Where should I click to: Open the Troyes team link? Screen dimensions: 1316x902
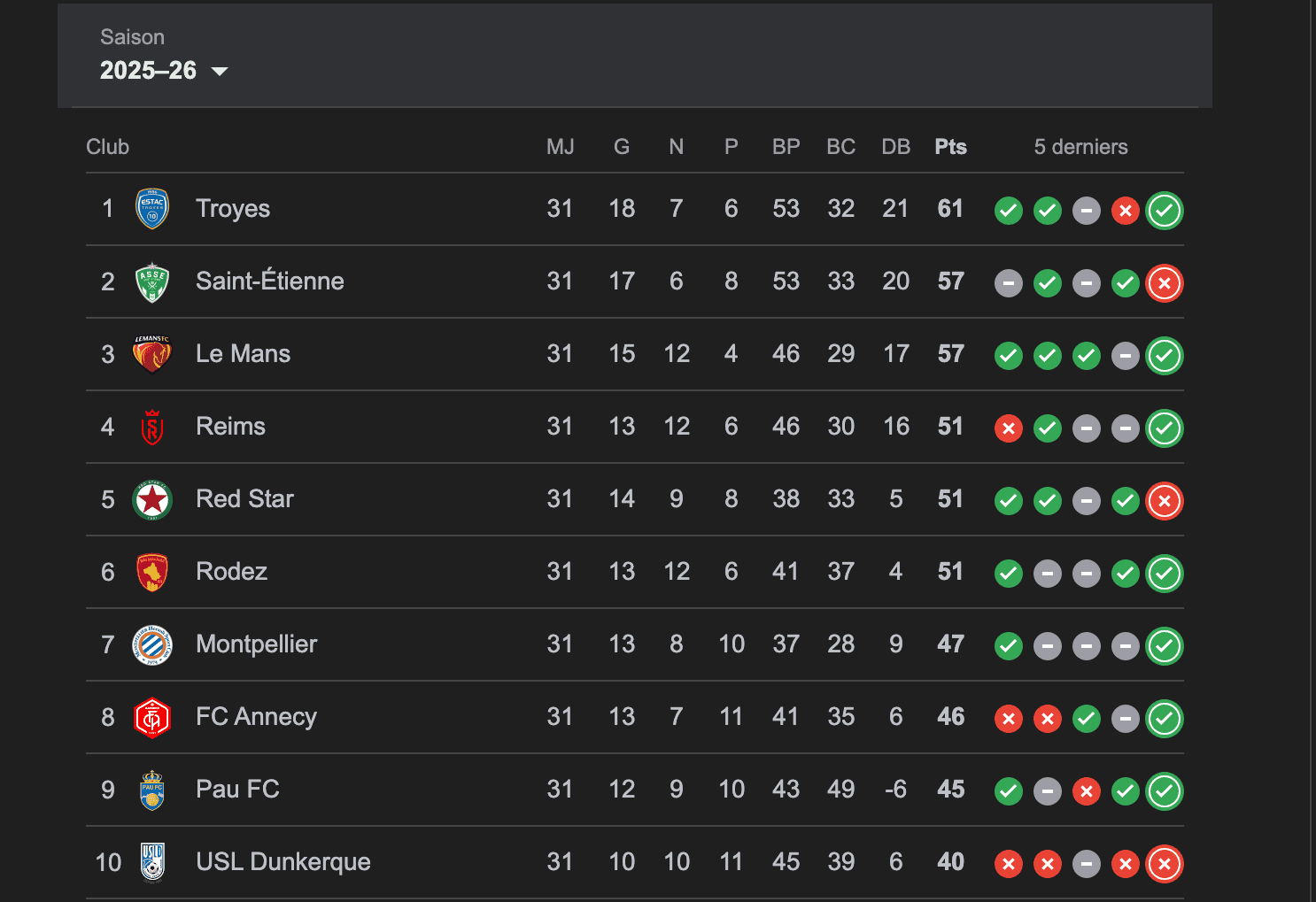[233, 209]
